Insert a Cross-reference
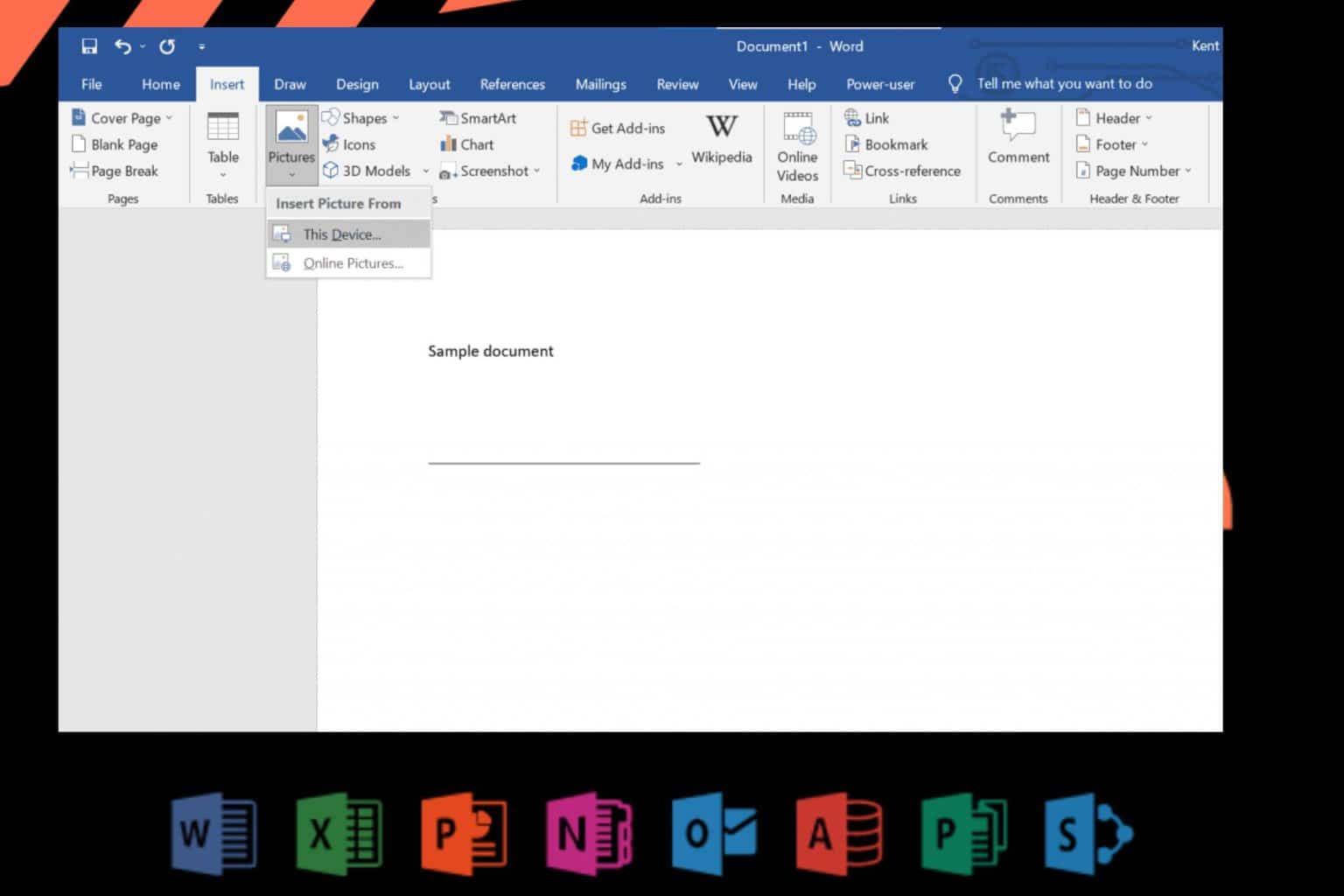Image resolution: width=1344 pixels, height=896 pixels. [902, 171]
